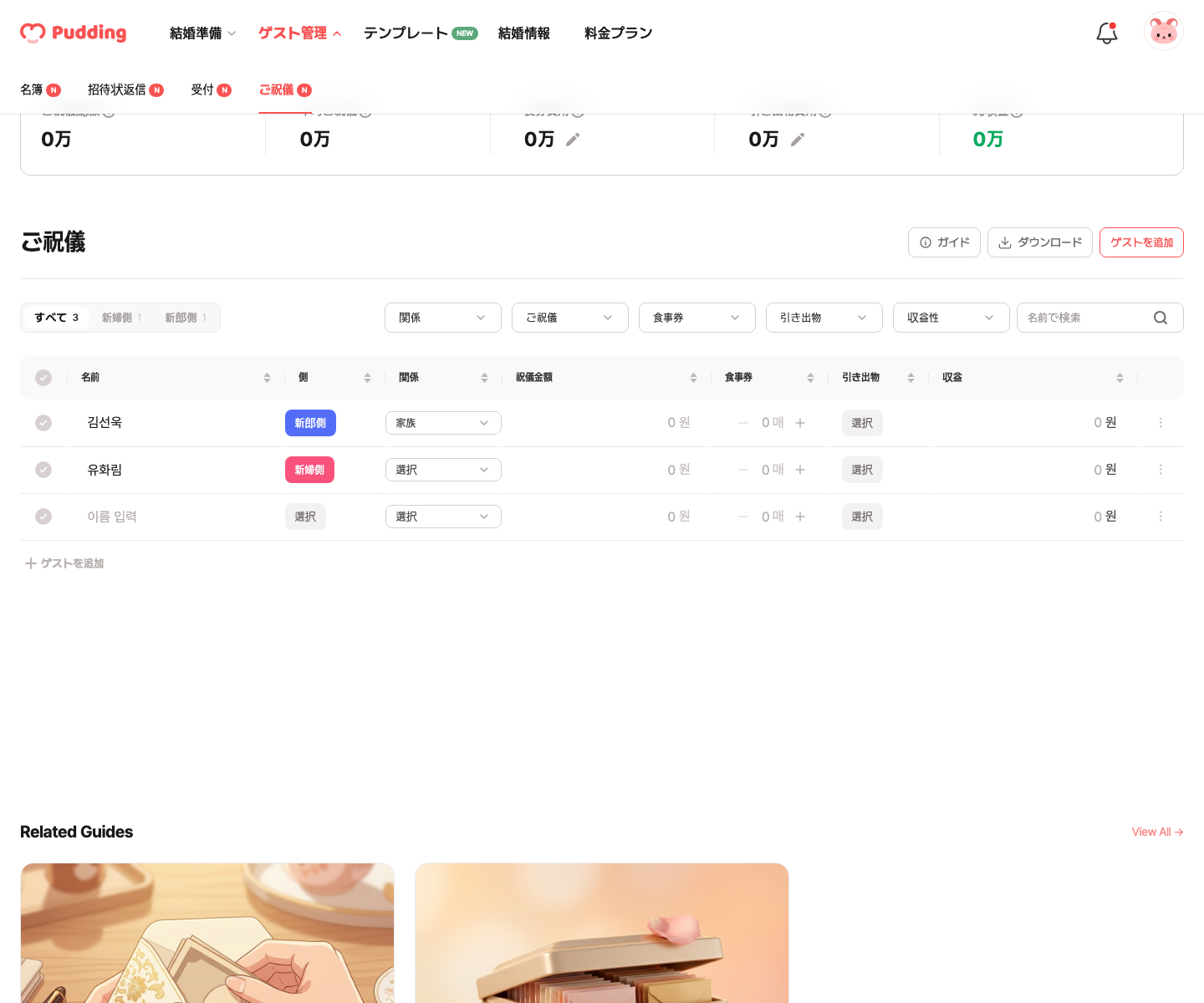Sort by 側 column arrows
1204x1003 pixels.
367,378
